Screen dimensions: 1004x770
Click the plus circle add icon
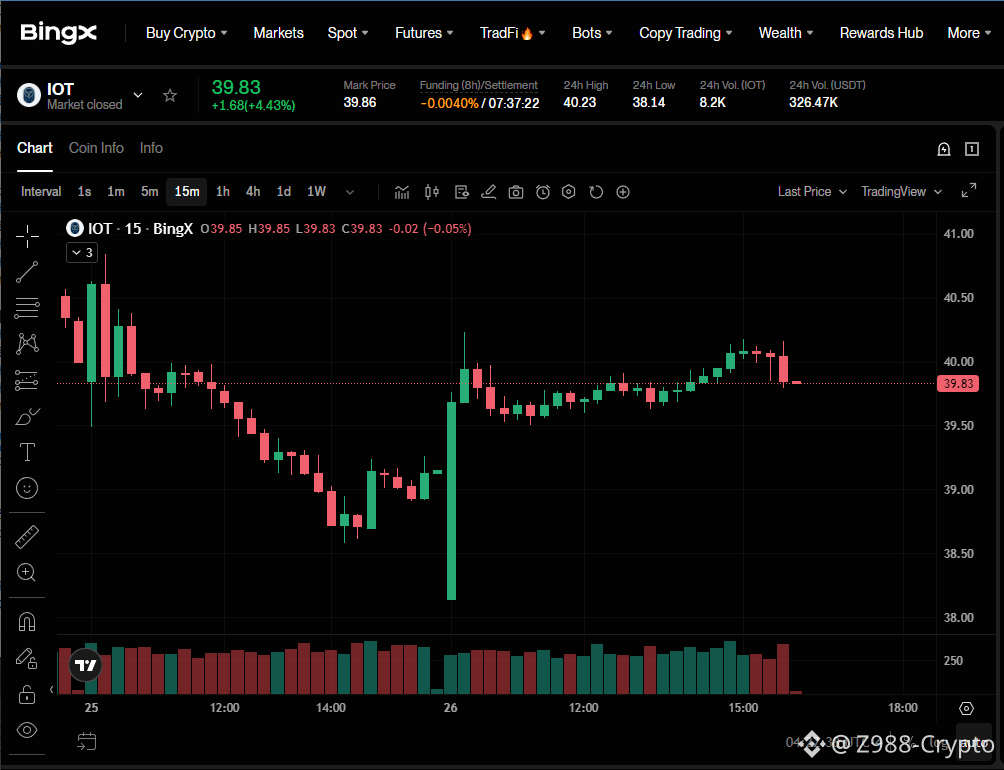click(x=623, y=192)
